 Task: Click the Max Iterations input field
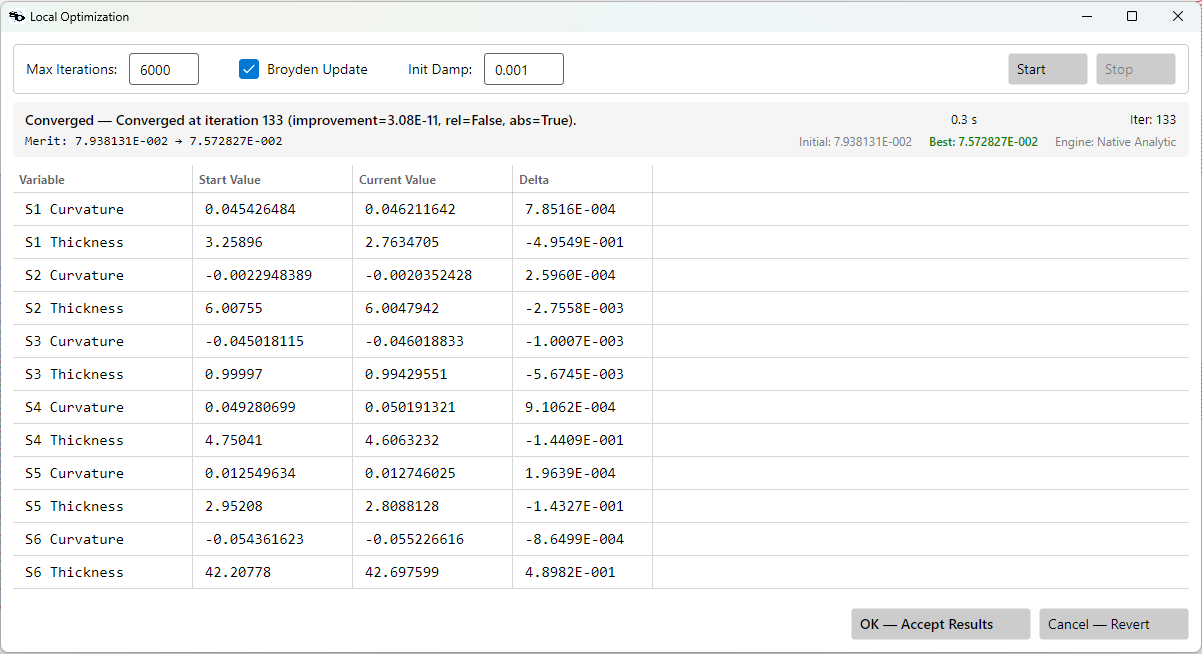164,69
